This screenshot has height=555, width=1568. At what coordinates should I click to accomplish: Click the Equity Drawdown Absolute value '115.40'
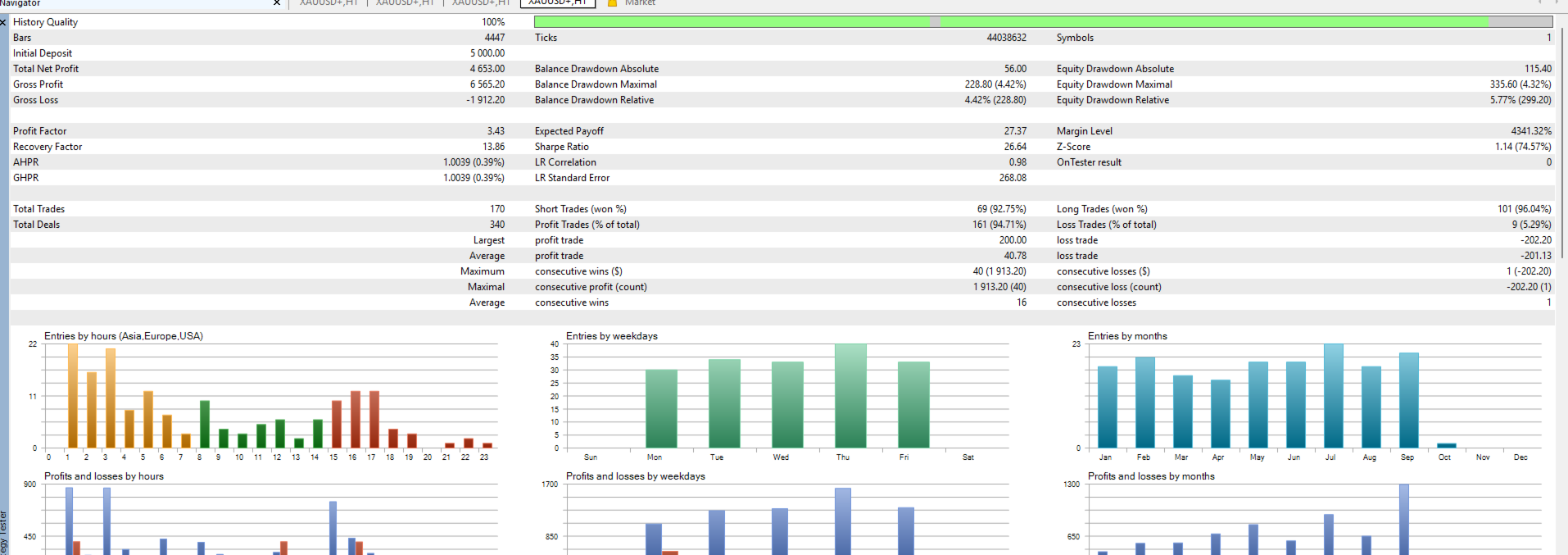1538,69
